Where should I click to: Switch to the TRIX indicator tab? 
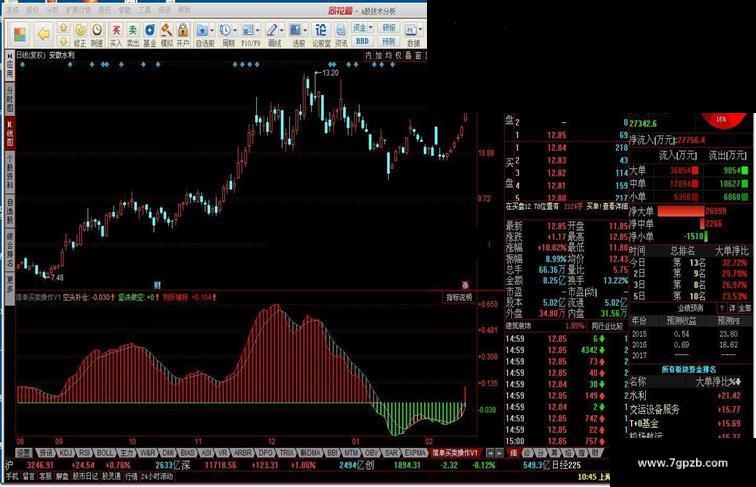pos(286,453)
